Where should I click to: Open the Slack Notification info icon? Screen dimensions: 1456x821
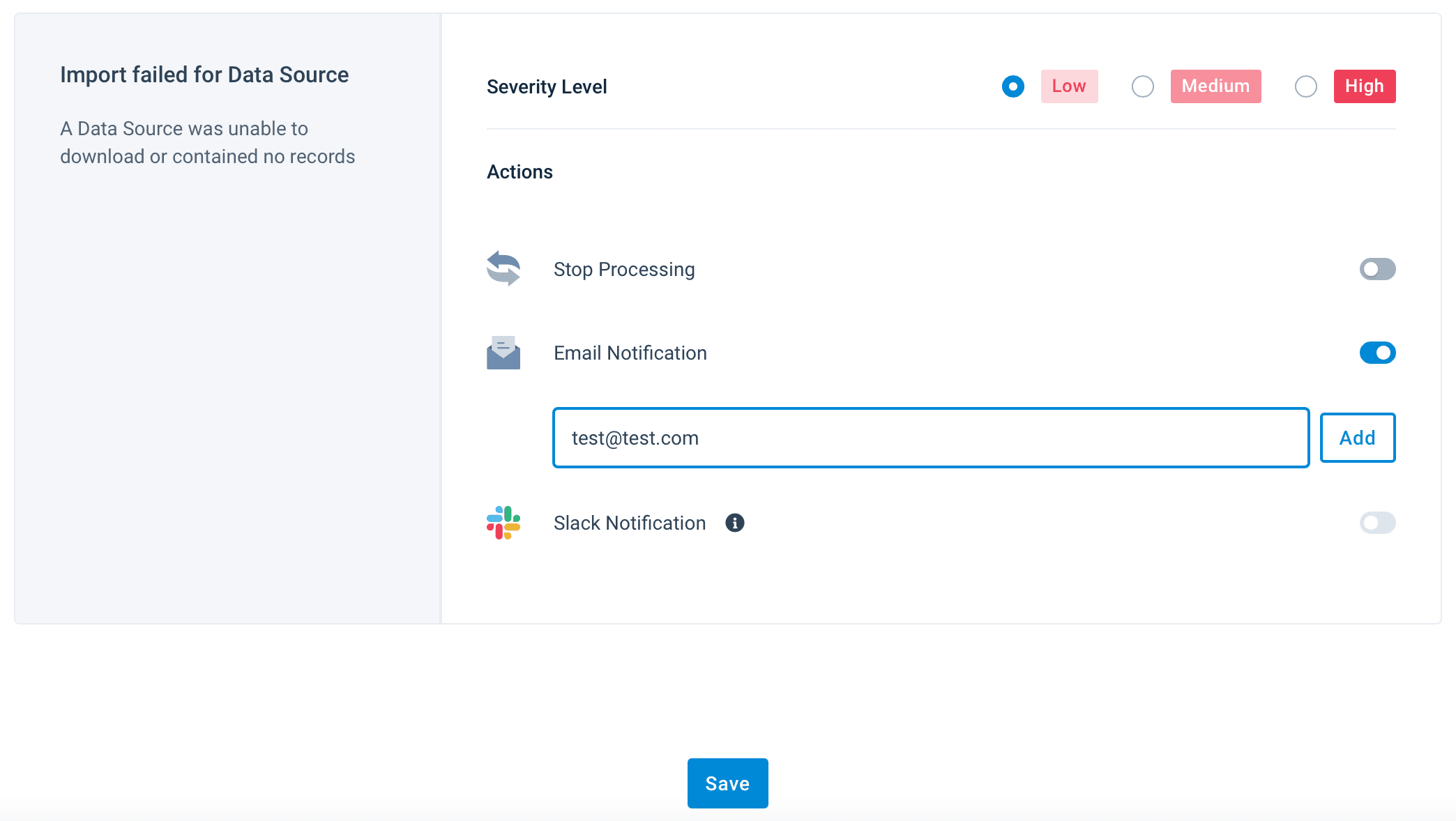click(x=735, y=523)
